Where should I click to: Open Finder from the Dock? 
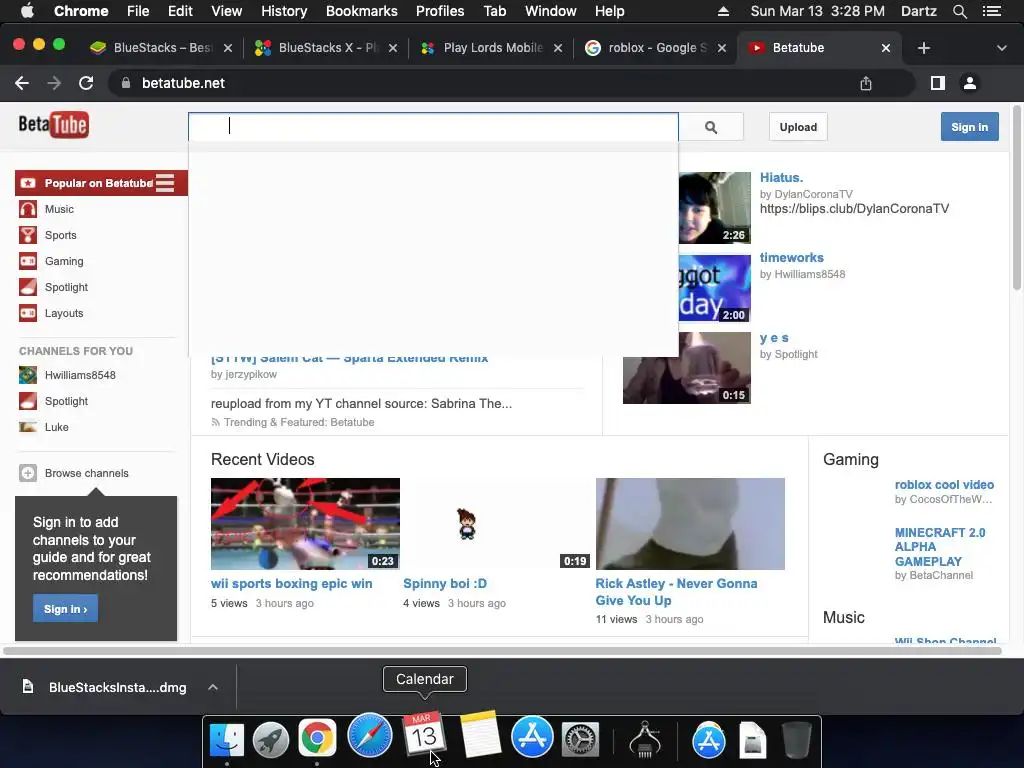(x=227, y=739)
